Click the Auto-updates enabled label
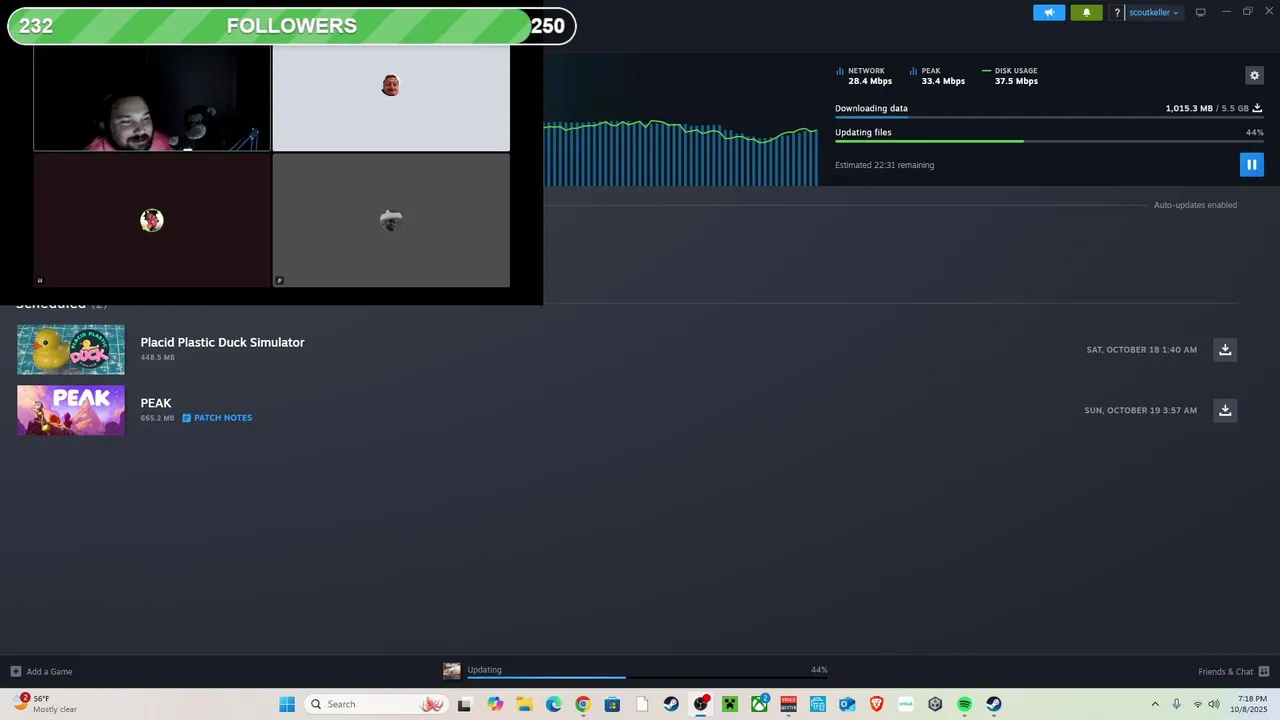 click(1195, 205)
